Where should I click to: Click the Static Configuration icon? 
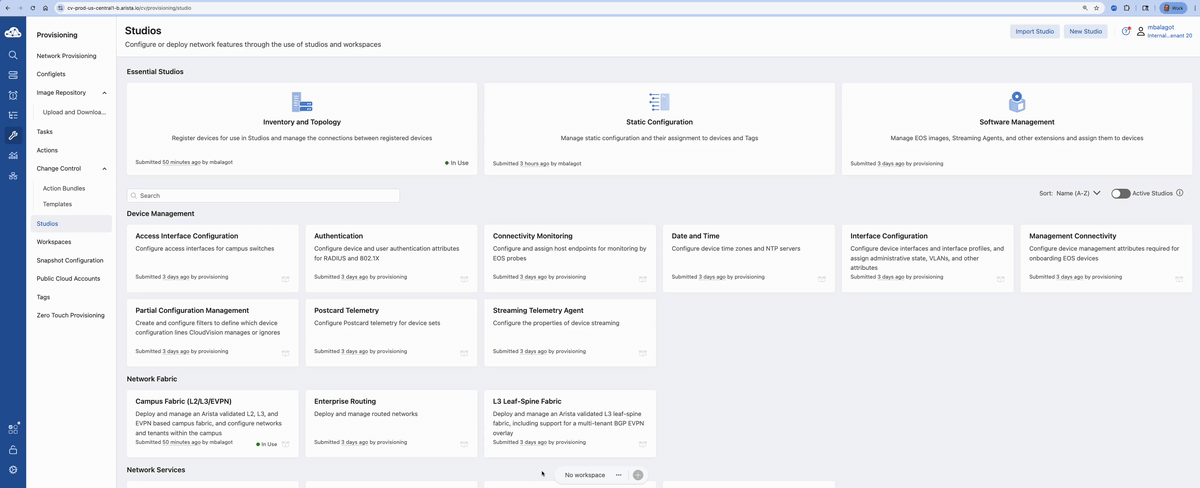(x=659, y=102)
